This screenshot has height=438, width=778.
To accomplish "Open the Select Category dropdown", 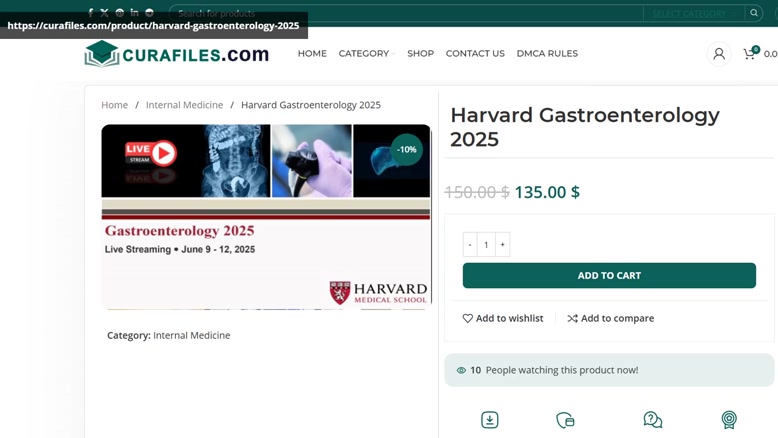I will pyautogui.click(x=694, y=13).
